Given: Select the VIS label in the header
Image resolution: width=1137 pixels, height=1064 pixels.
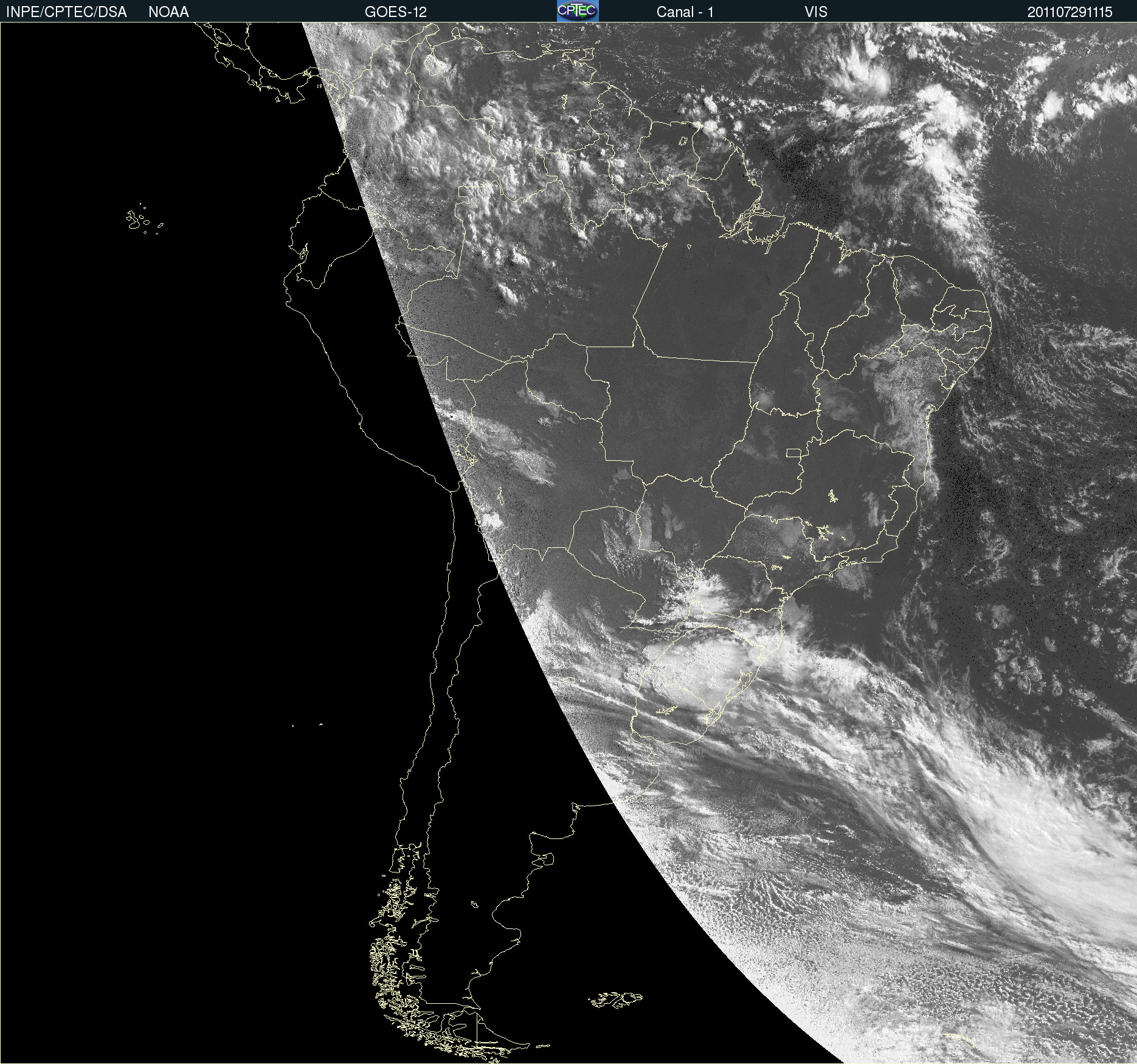Looking at the screenshot, I should point(816,12).
